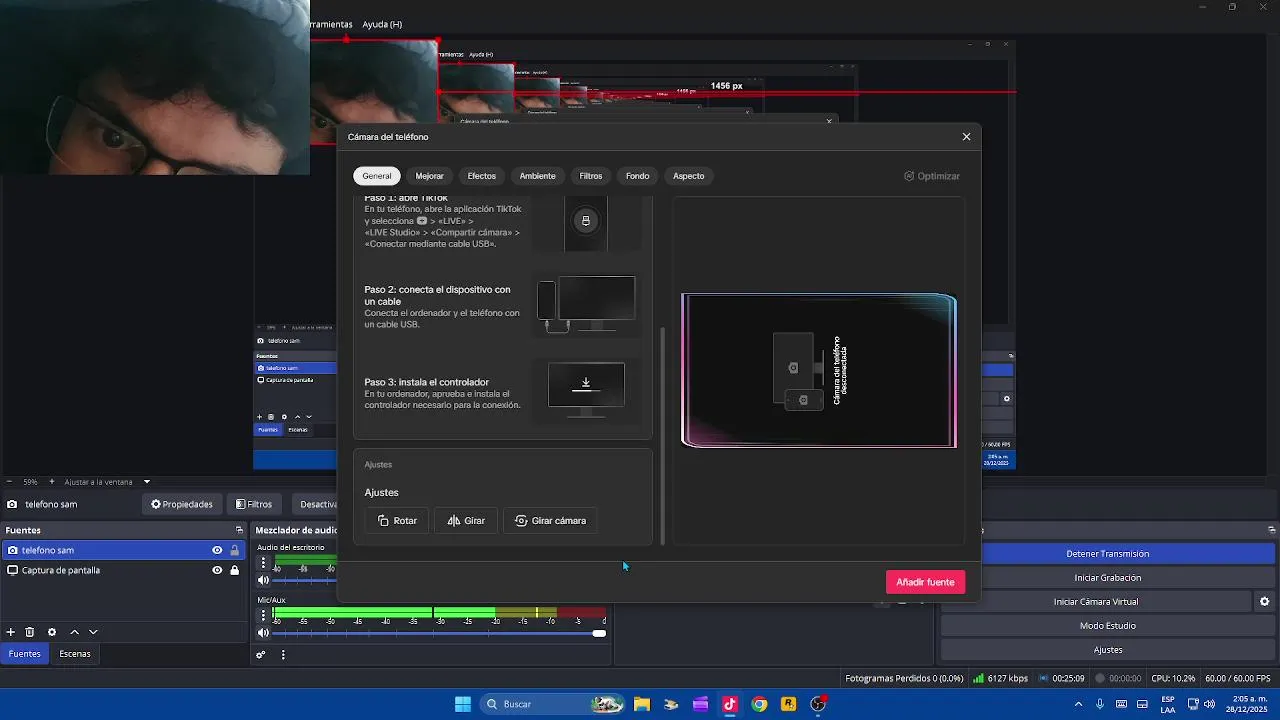The width and height of the screenshot is (1280, 720).
Task: Click the steps list scrollbar
Action: pyautogui.click(x=662, y=435)
